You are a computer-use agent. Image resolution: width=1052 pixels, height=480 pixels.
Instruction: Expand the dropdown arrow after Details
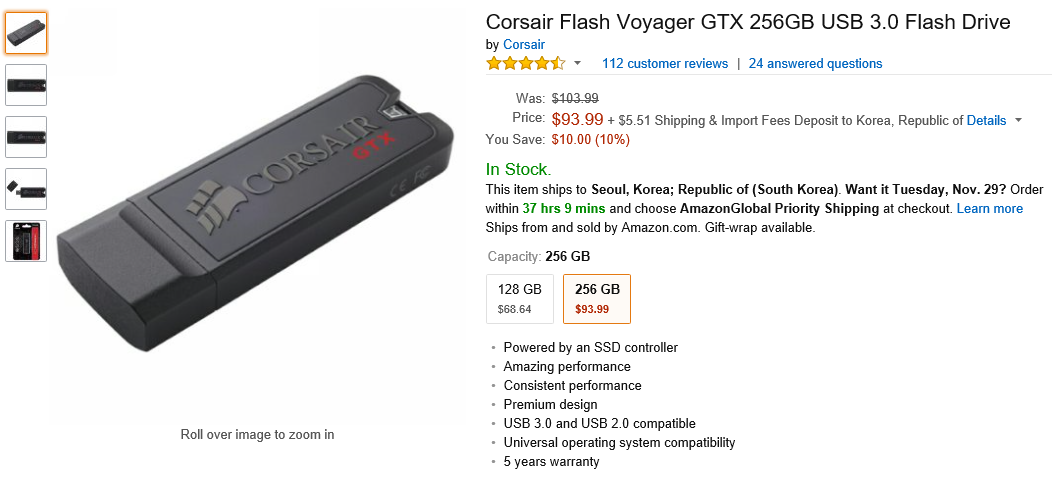[1018, 120]
